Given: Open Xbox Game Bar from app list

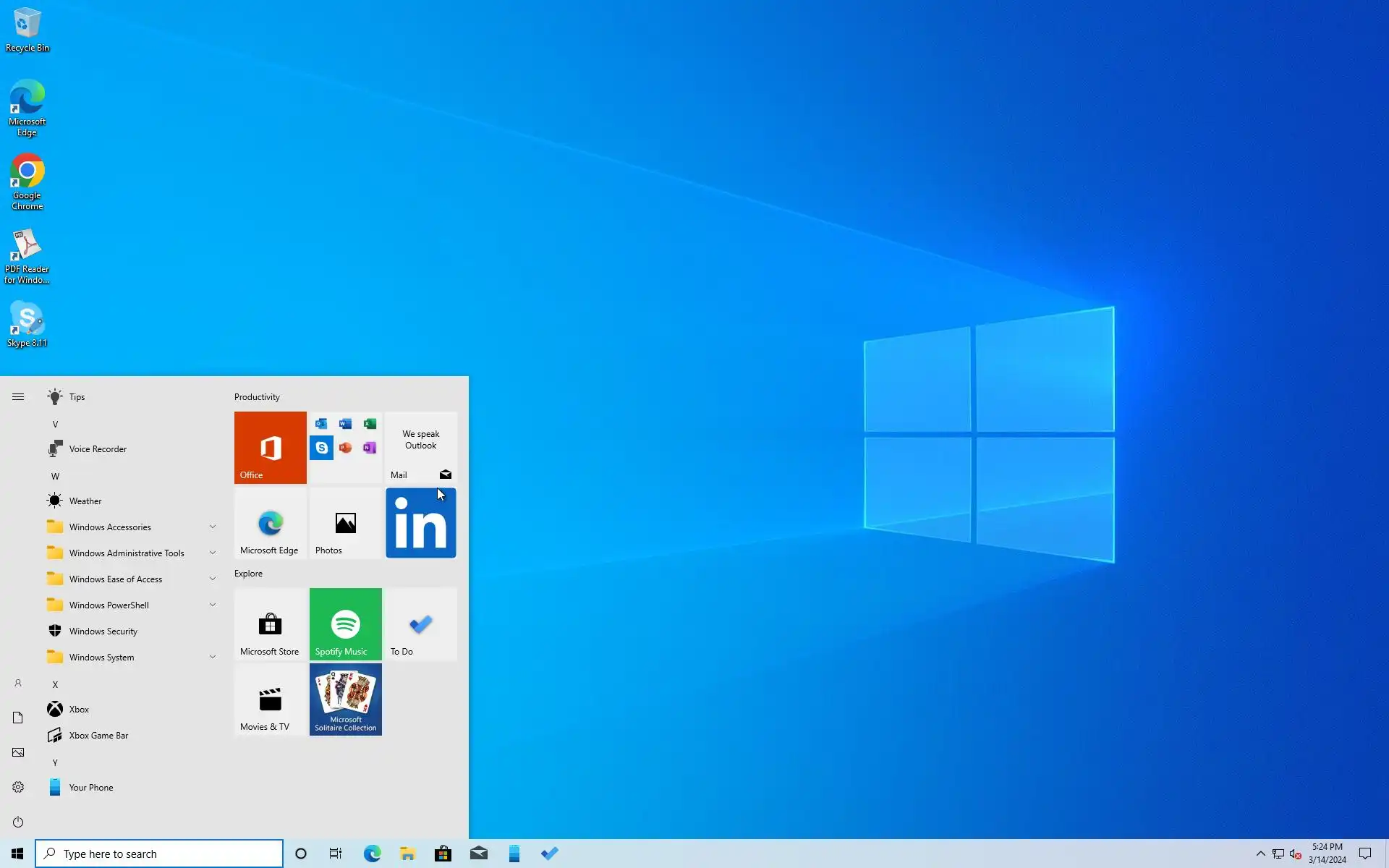Looking at the screenshot, I should click(x=98, y=735).
